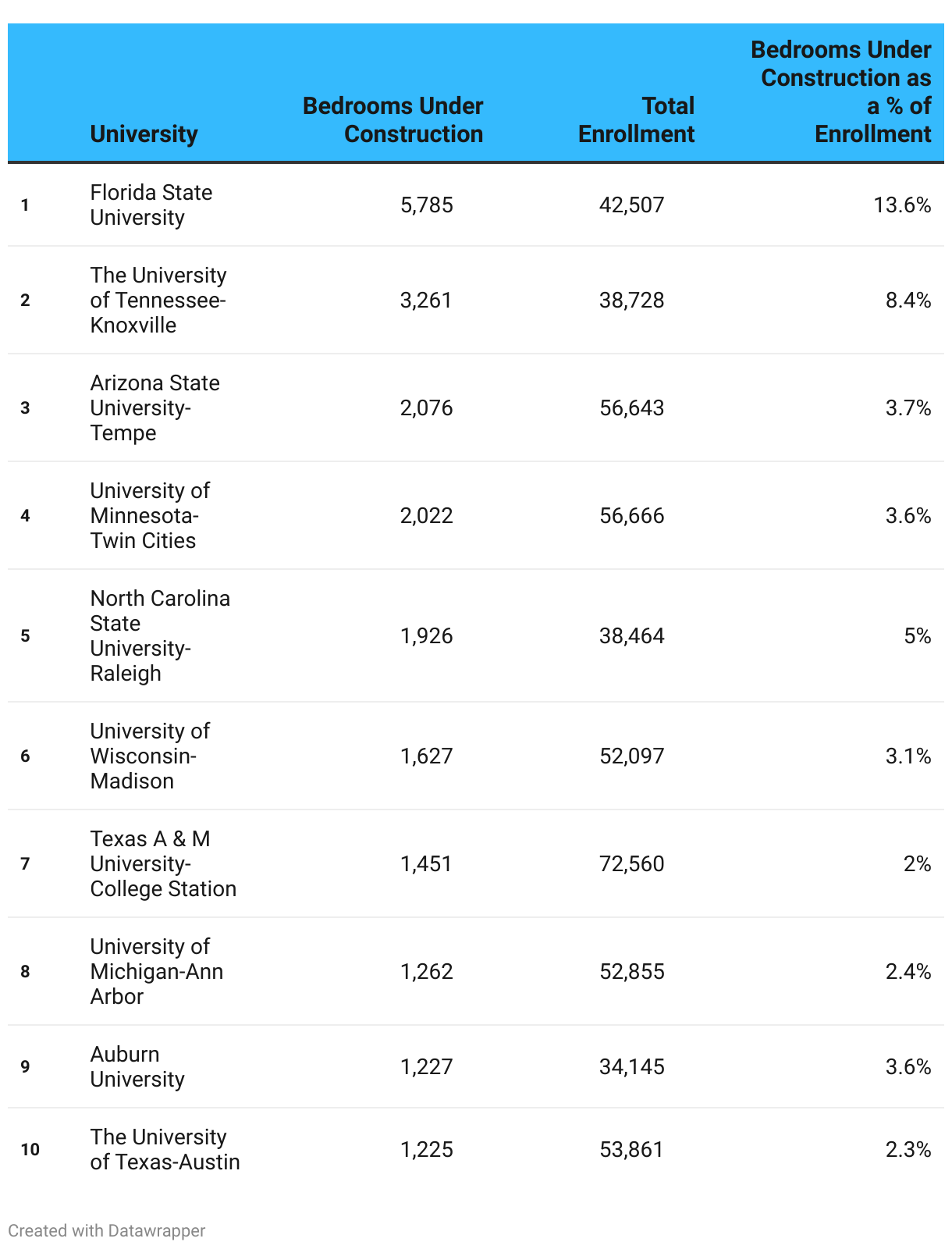Click the 5,785 bedrooms value
The height and width of the screenshot is (1249, 952).
click(x=426, y=205)
